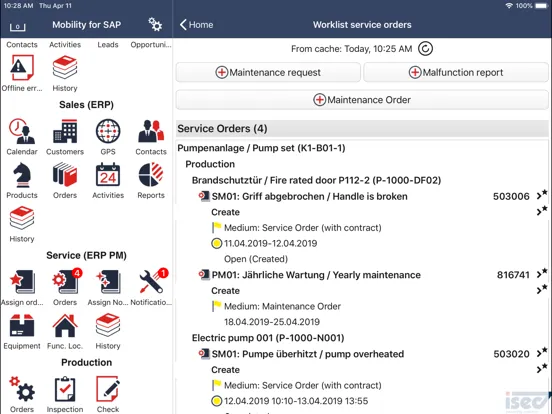Open Offline errors warning icon
This screenshot has width=552, height=414.
[x=22, y=67]
